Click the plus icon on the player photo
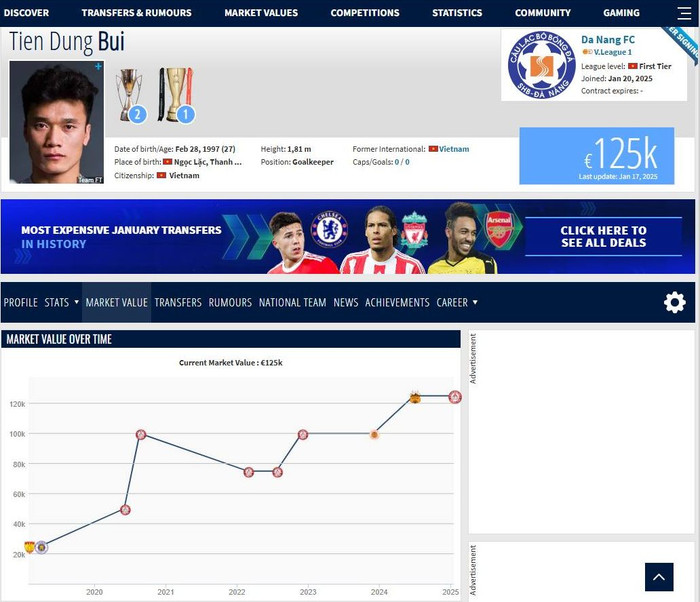Screen dimensions: 700x602 coord(98,67)
